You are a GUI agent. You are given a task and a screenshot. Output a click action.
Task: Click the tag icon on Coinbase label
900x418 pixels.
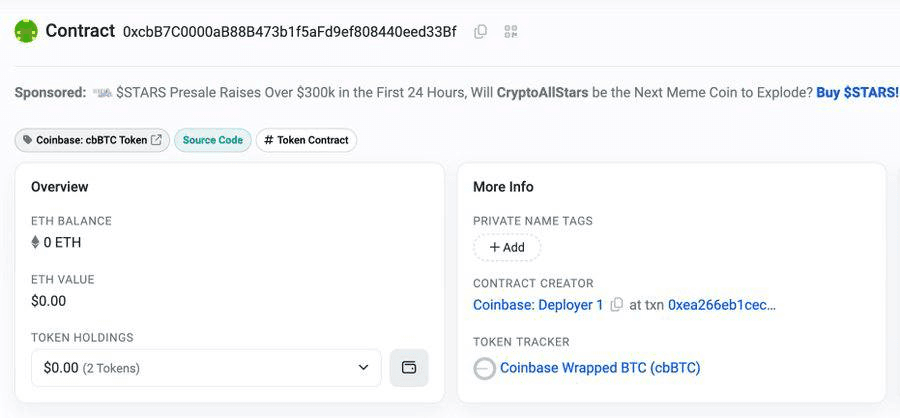[x=28, y=140]
